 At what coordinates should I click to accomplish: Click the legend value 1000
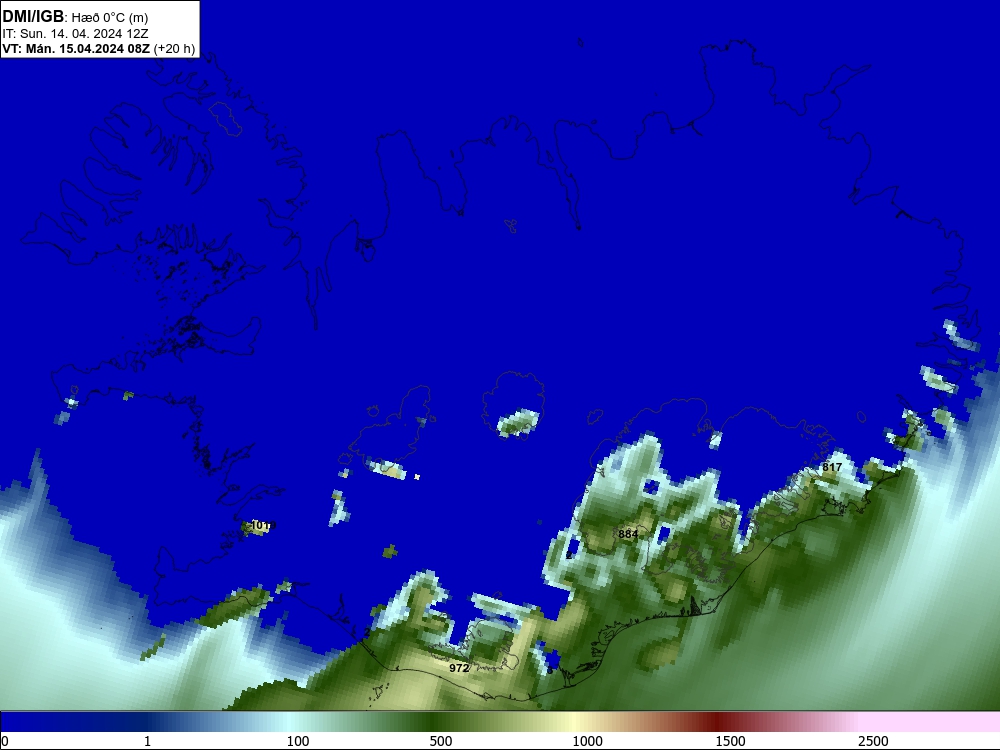pyautogui.click(x=587, y=741)
